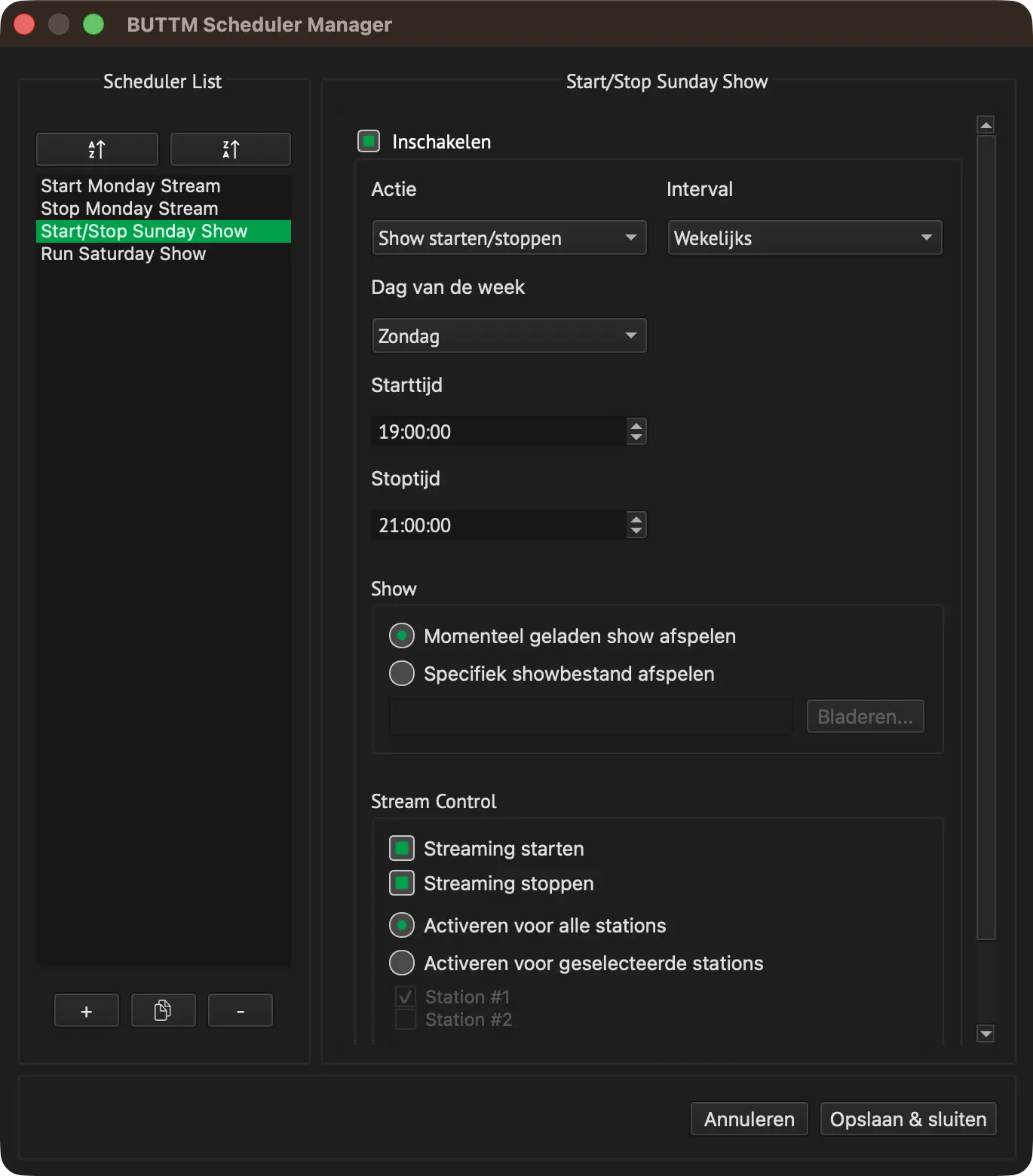Image resolution: width=1033 pixels, height=1176 pixels.
Task: Select Specifiek showbestand afspelen option
Action: pos(402,673)
